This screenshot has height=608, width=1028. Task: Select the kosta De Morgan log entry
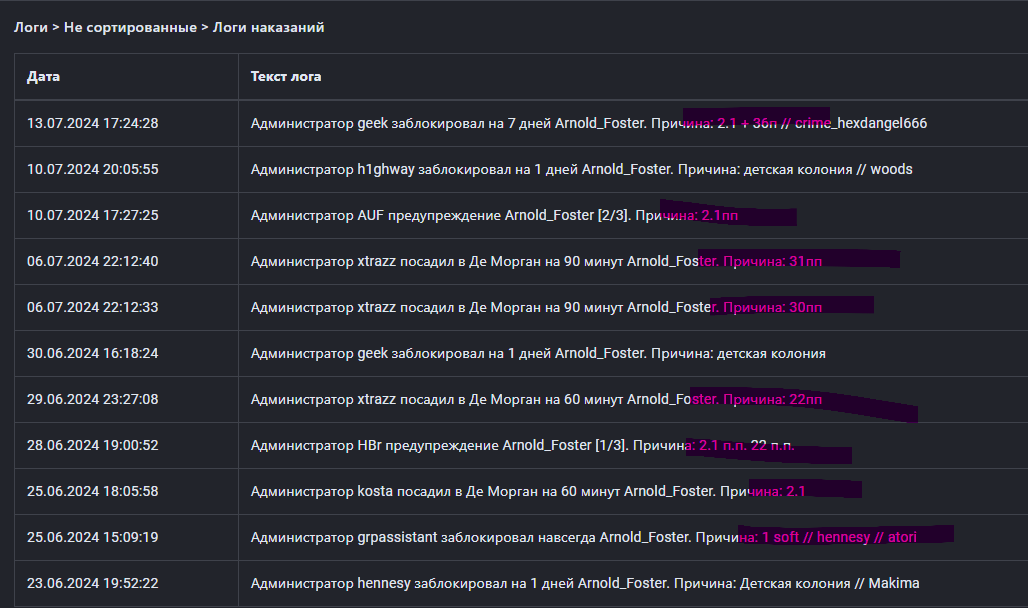pos(528,492)
